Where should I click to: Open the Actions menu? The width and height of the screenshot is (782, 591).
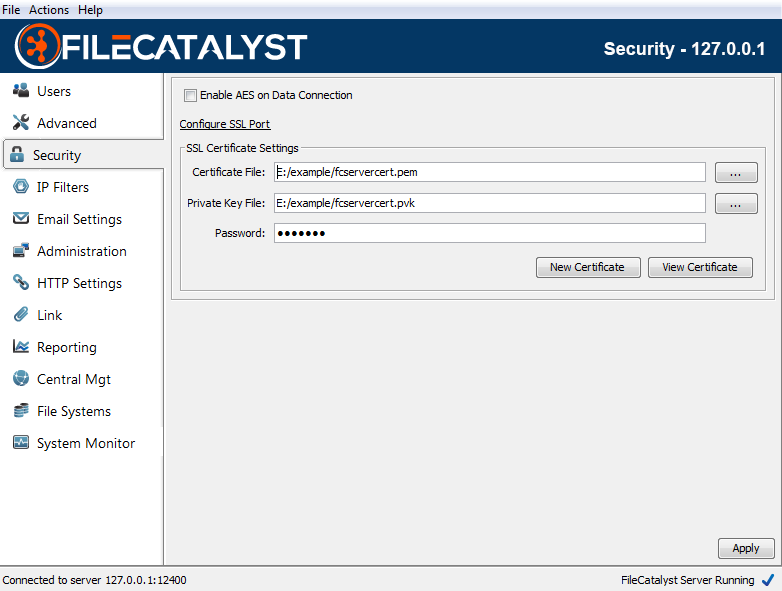pyautogui.click(x=49, y=9)
